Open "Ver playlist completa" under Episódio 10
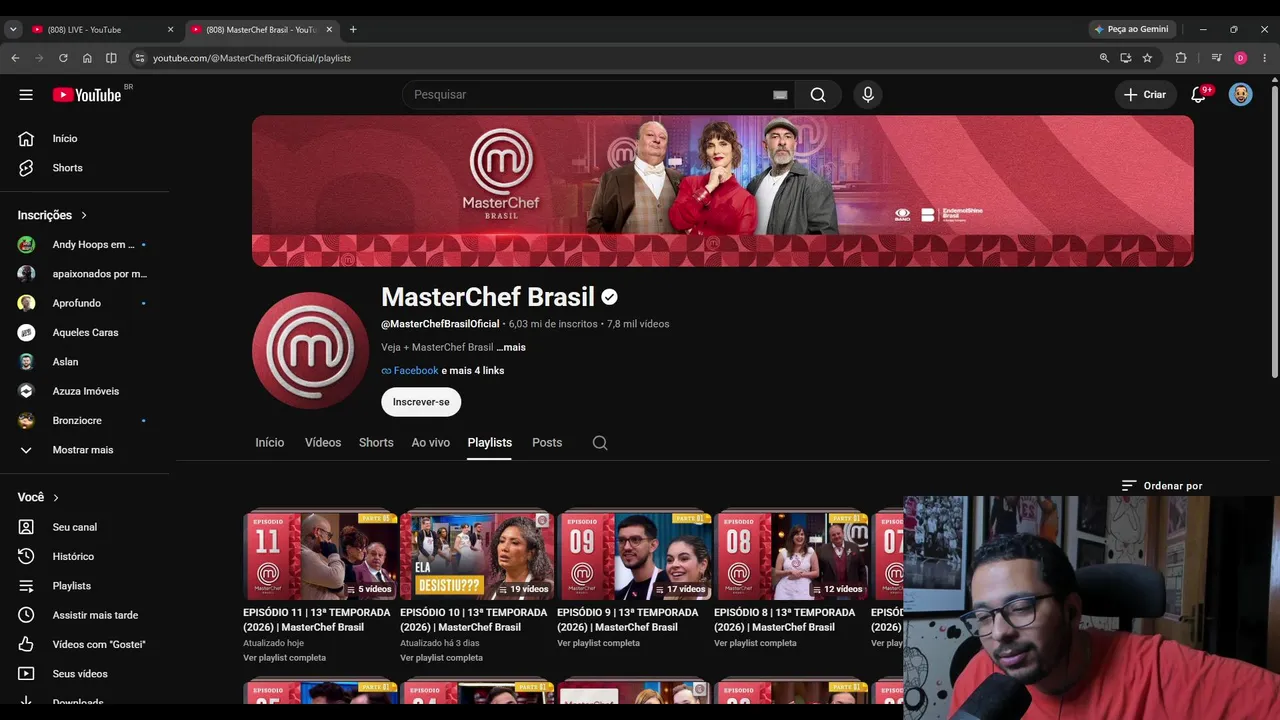This screenshot has width=1280, height=720. [x=442, y=658]
